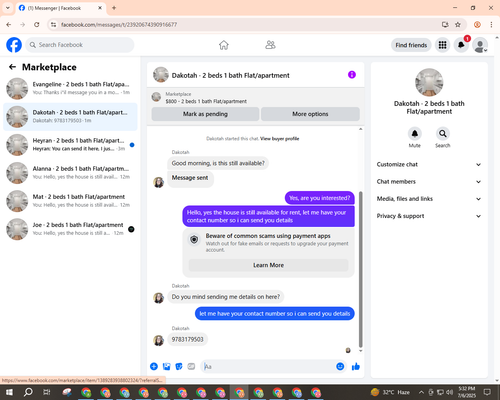500x400 pixels.
Task: Click the browser back arrow
Action: pyautogui.click(x=9, y=25)
